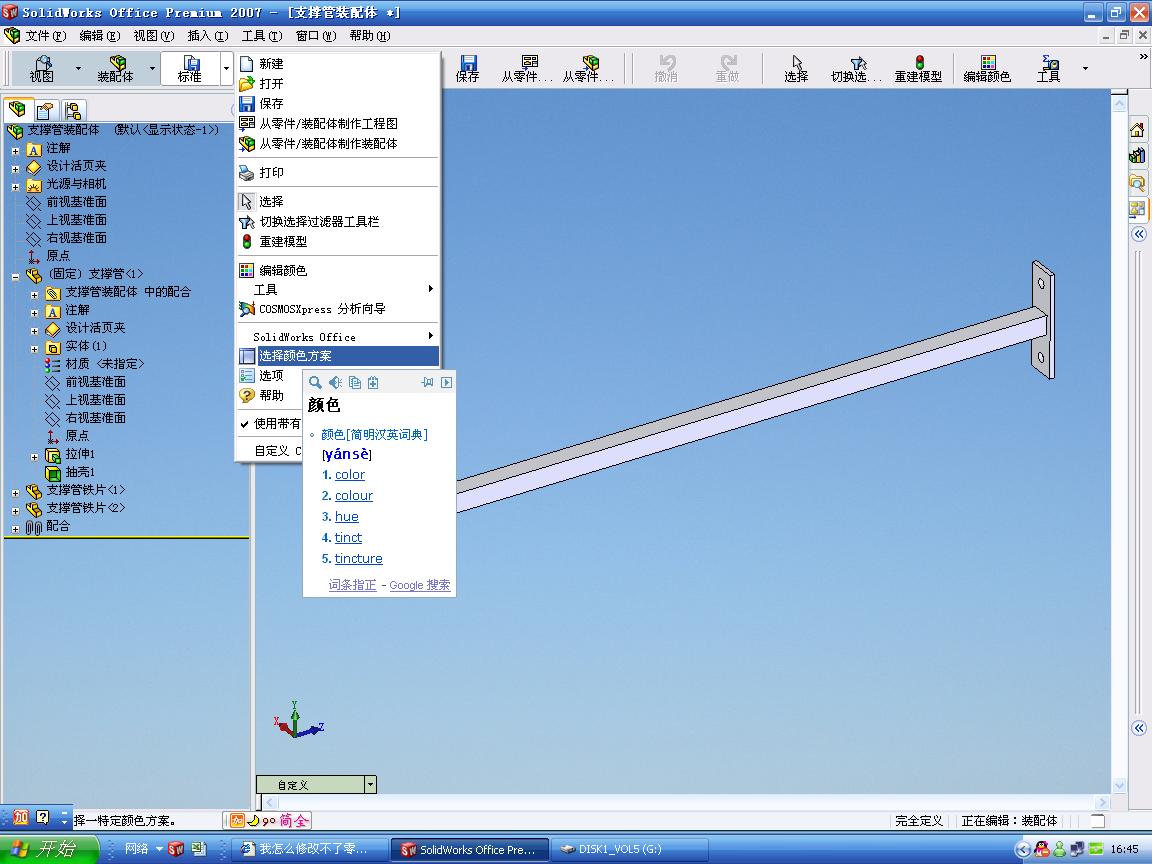
Task: Click the search magnifier in dictionary popup
Action: pos(315,382)
